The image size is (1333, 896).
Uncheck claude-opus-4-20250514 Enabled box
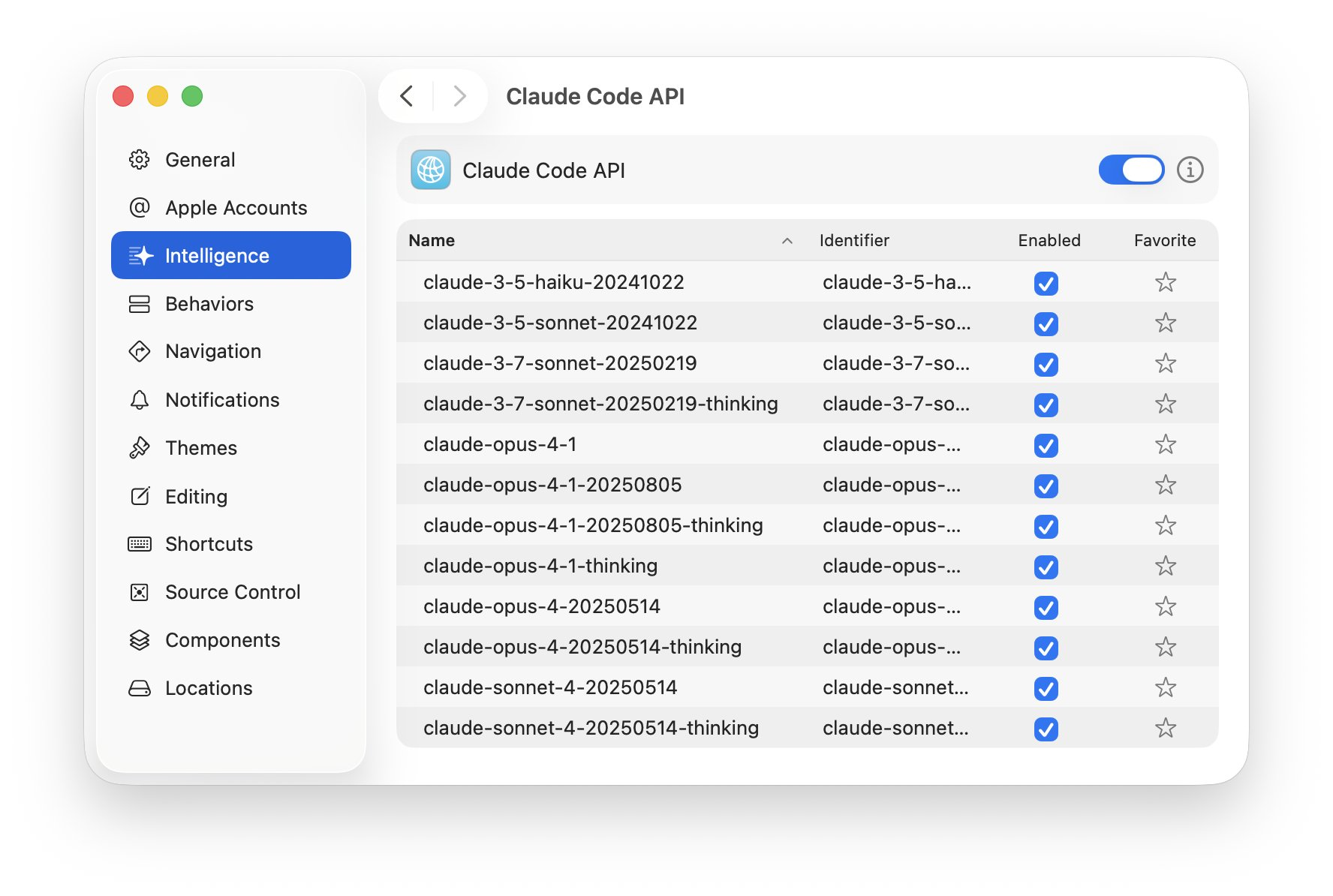pyautogui.click(x=1046, y=608)
